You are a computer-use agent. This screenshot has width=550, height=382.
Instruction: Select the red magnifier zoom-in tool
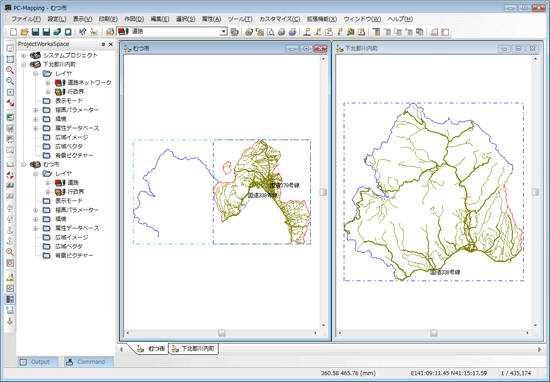10,70
